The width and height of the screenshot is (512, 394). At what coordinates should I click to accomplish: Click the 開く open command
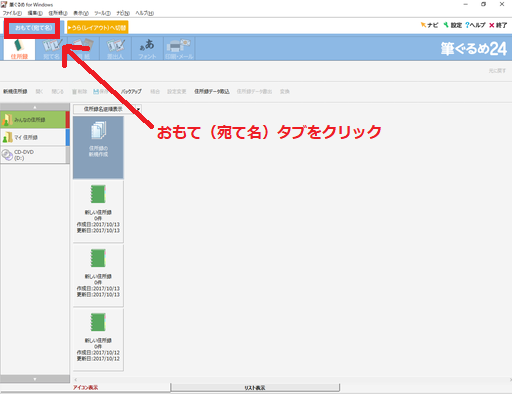tap(39, 91)
